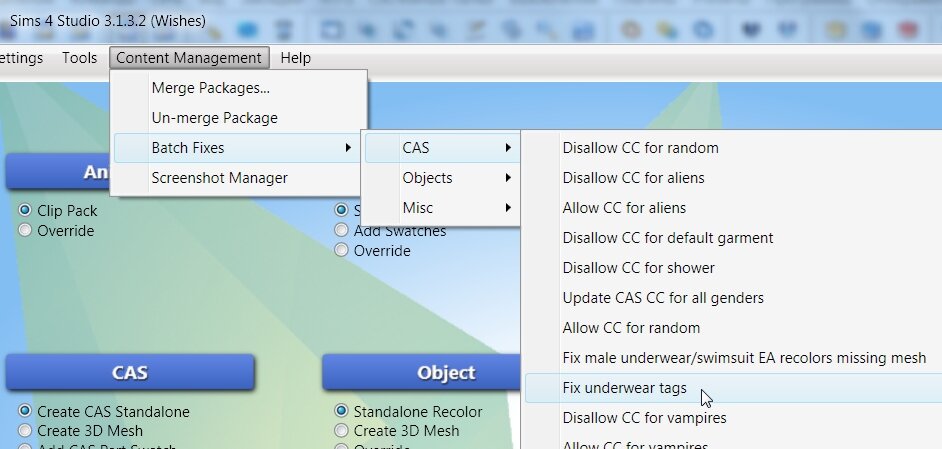942x449 pixels.
Task: Select Create 3D Mesh under CAS
Action: pos(25,430)
